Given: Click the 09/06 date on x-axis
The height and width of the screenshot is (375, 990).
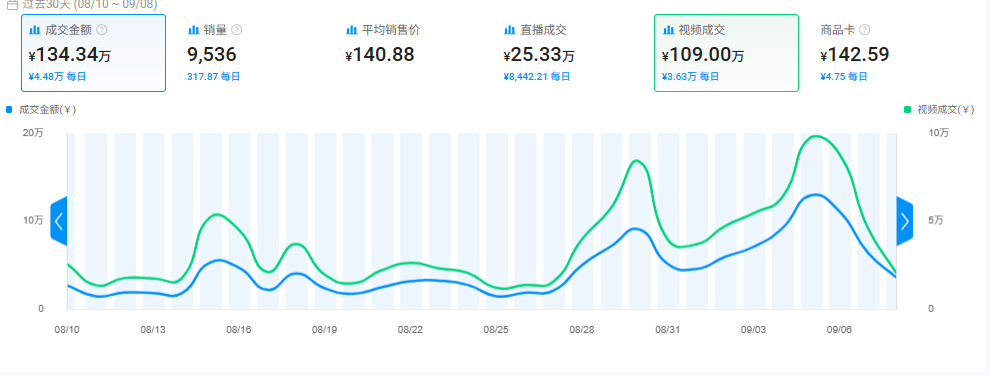Looking at the screenshot, I should click(839, 330).
